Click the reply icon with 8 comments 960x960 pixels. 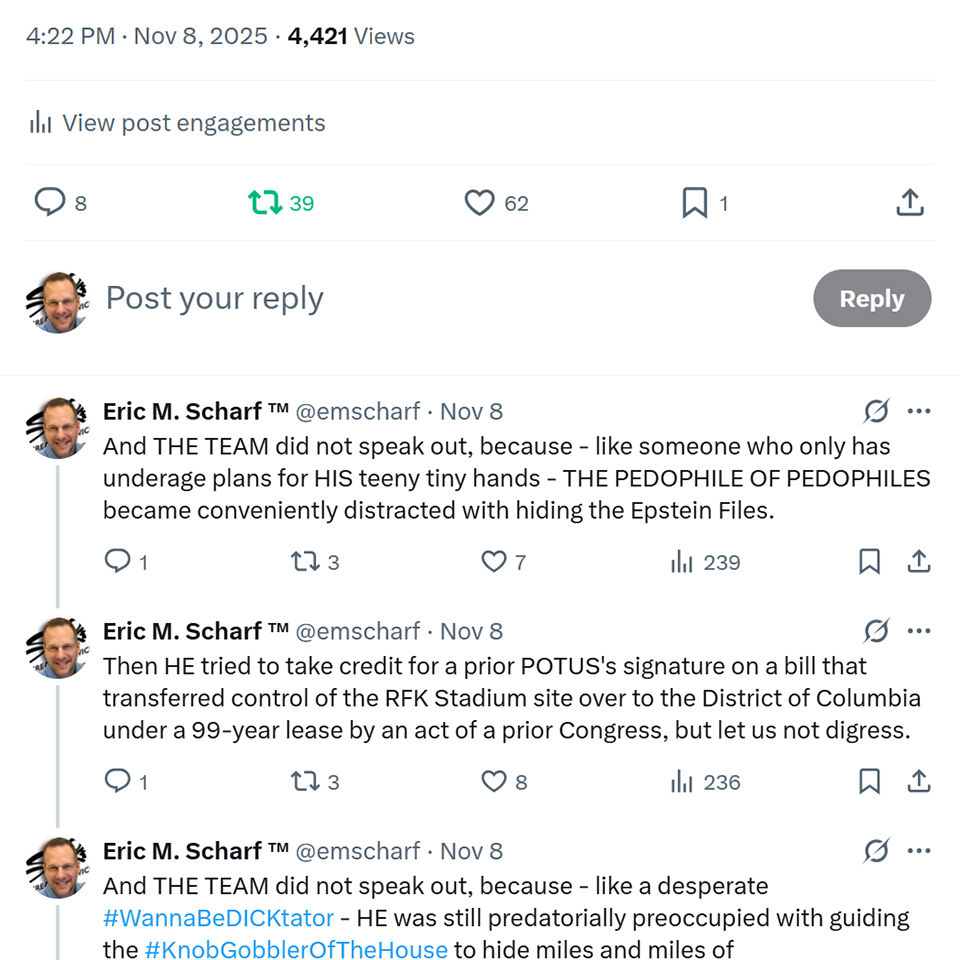tap(50, 203)
